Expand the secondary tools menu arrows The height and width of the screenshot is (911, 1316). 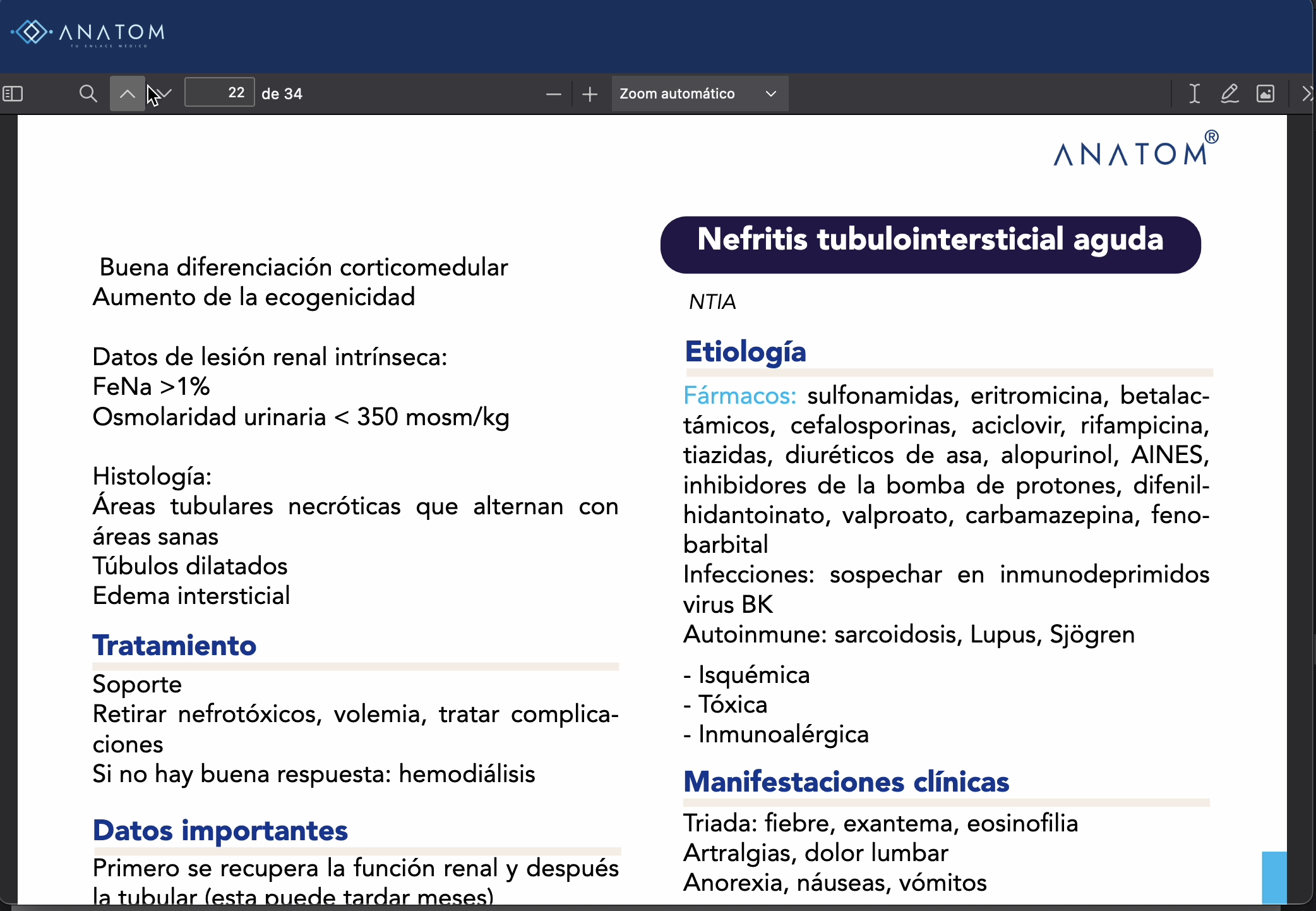click(1307, 94)
